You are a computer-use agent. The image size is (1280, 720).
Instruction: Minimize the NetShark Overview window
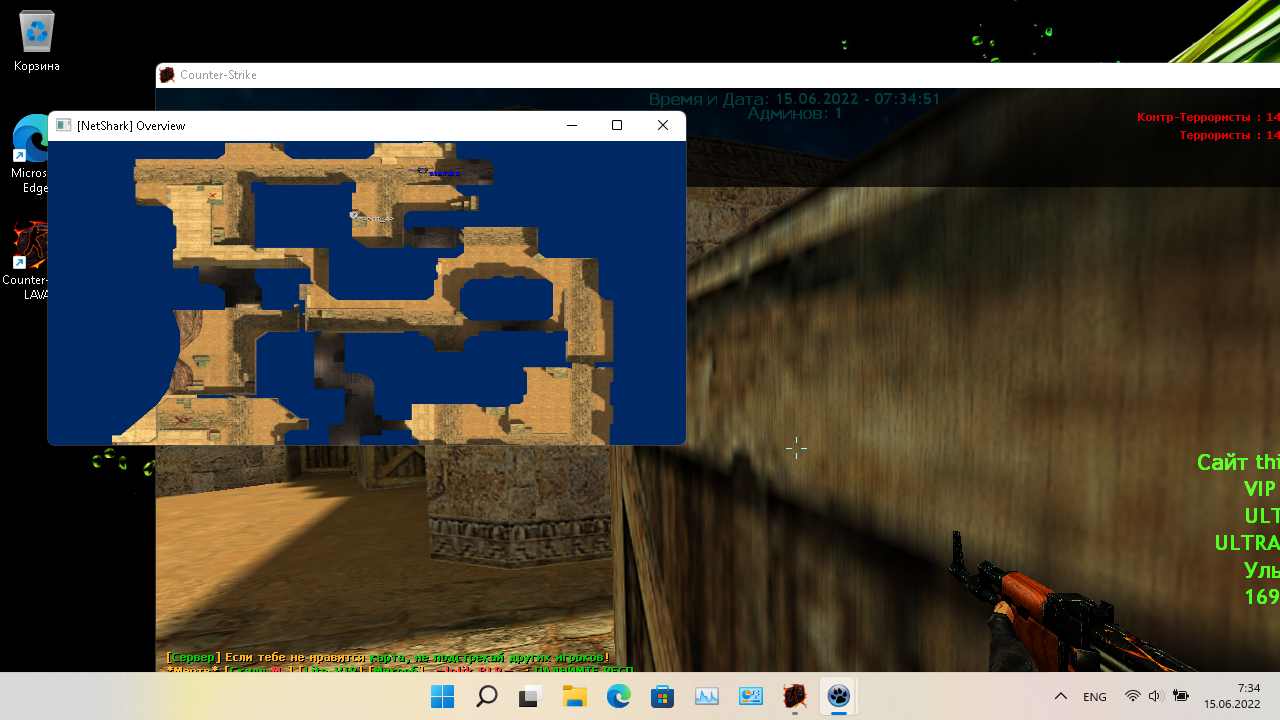click(572, 125)
